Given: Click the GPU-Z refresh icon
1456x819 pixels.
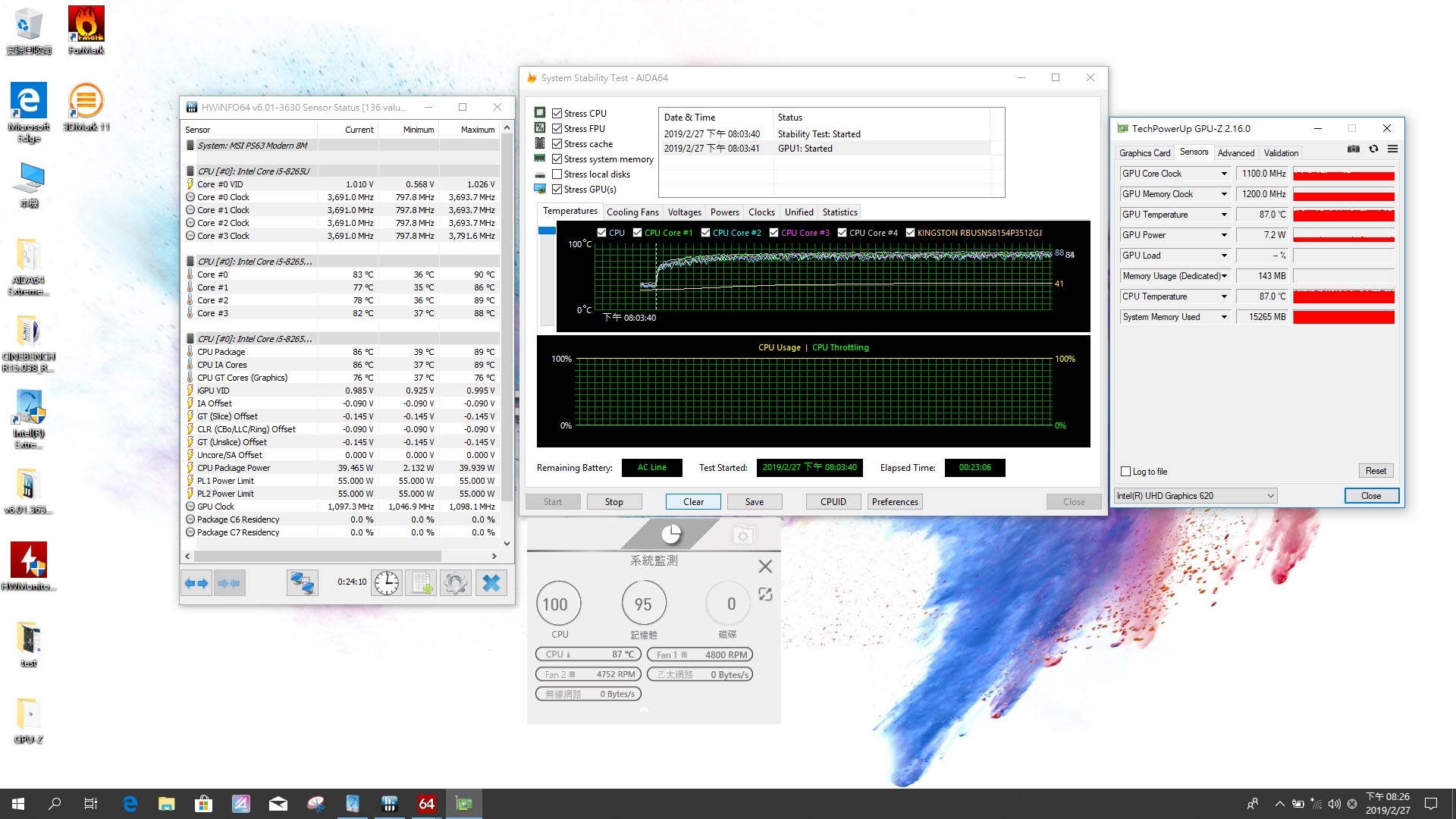Looking at the screenshot, I should click(1373, 149).
